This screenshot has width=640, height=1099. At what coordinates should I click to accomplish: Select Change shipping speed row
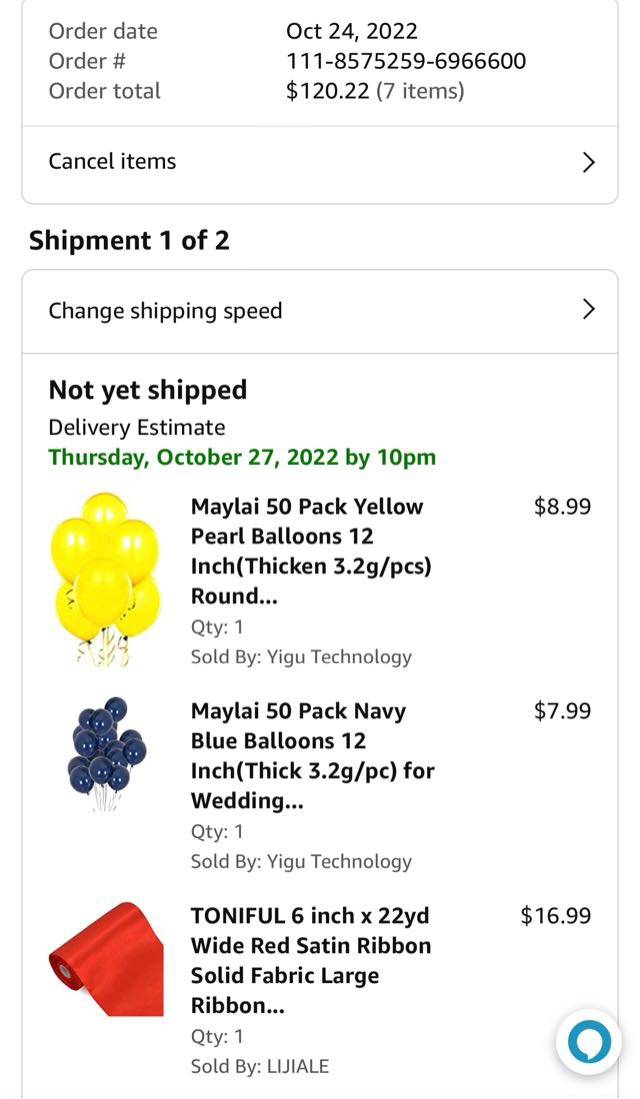pyautogui.click(x=166, y=311)
